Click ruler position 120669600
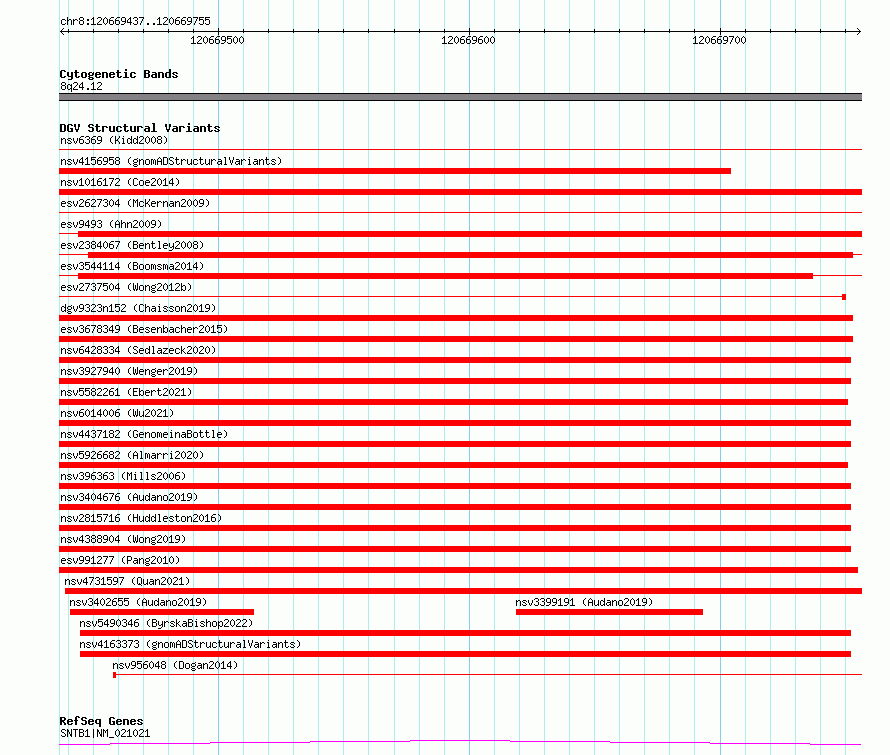This screenshot has height=755, width=890. pyautogui.click(x=468, y=40)
